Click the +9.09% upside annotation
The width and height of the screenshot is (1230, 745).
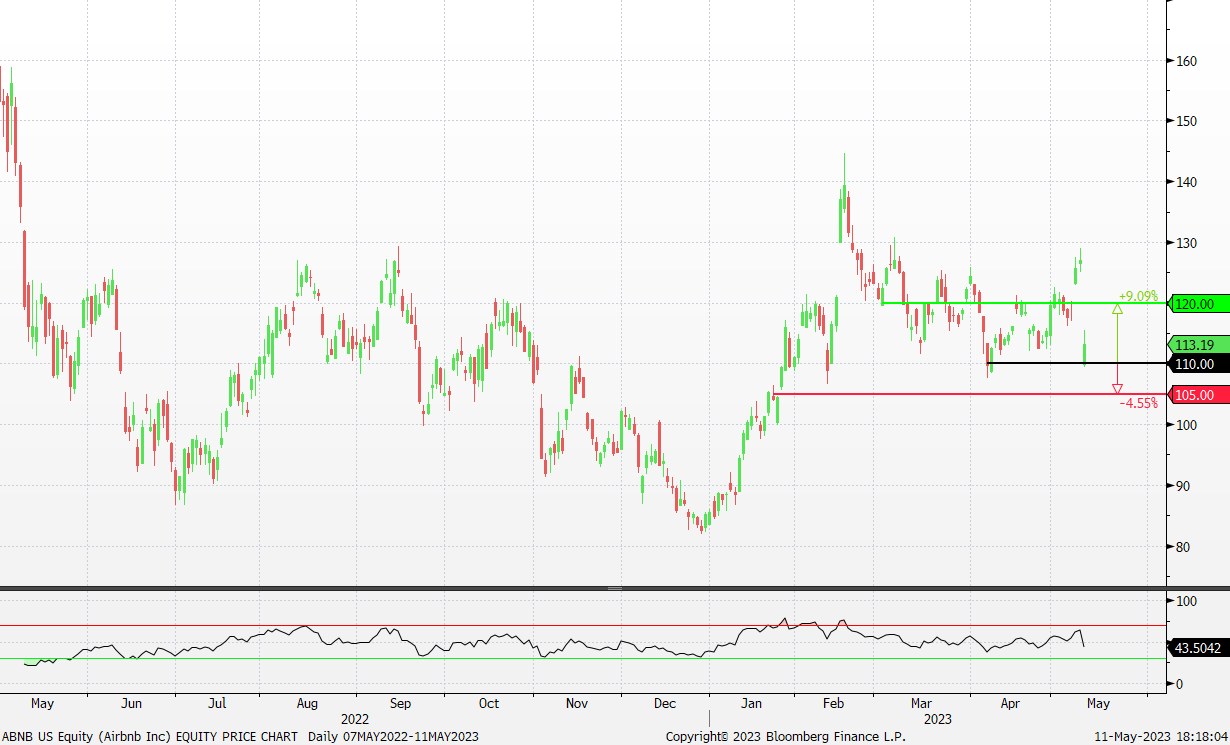(x=1137, y=296)
